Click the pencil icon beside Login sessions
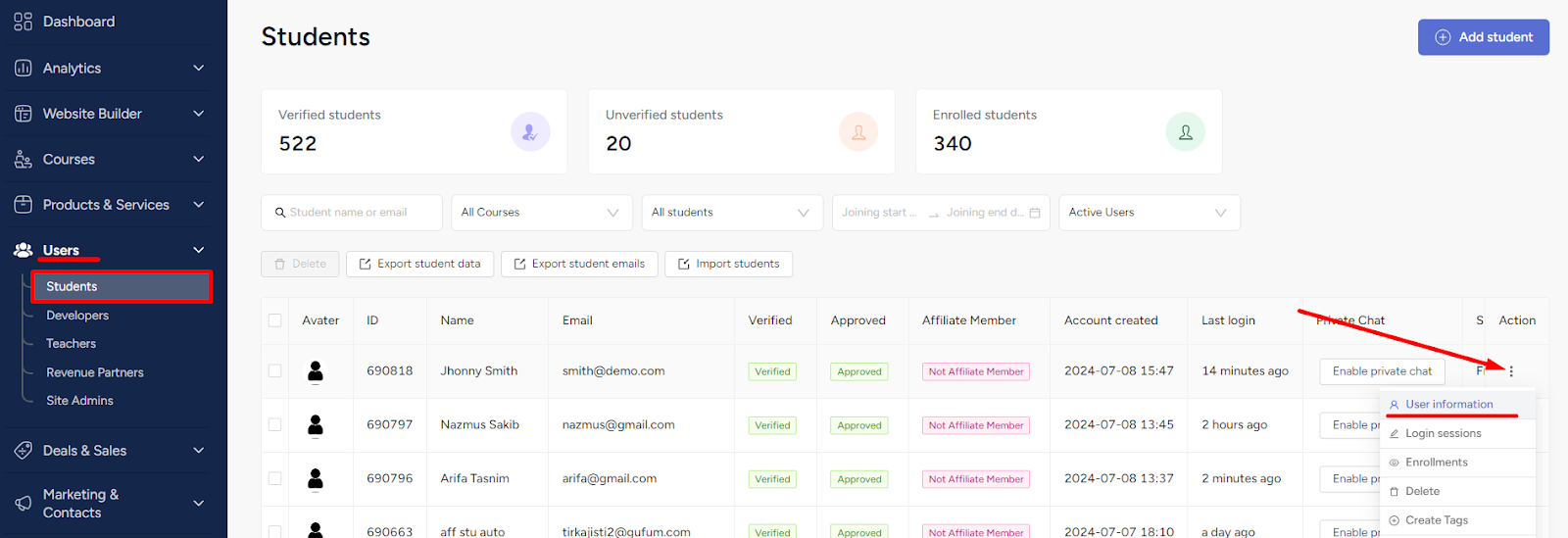The width and height of the screenshot is (1568, 538). tap(1395, 434)
